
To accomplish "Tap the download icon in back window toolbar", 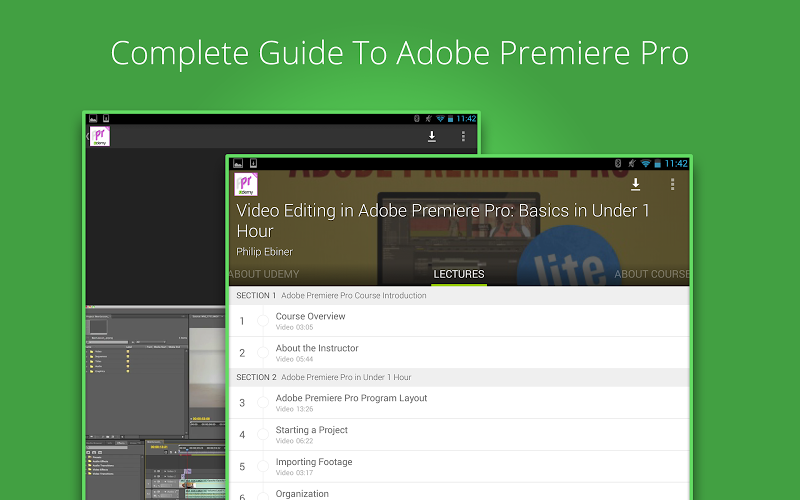I will coord(432,136).
